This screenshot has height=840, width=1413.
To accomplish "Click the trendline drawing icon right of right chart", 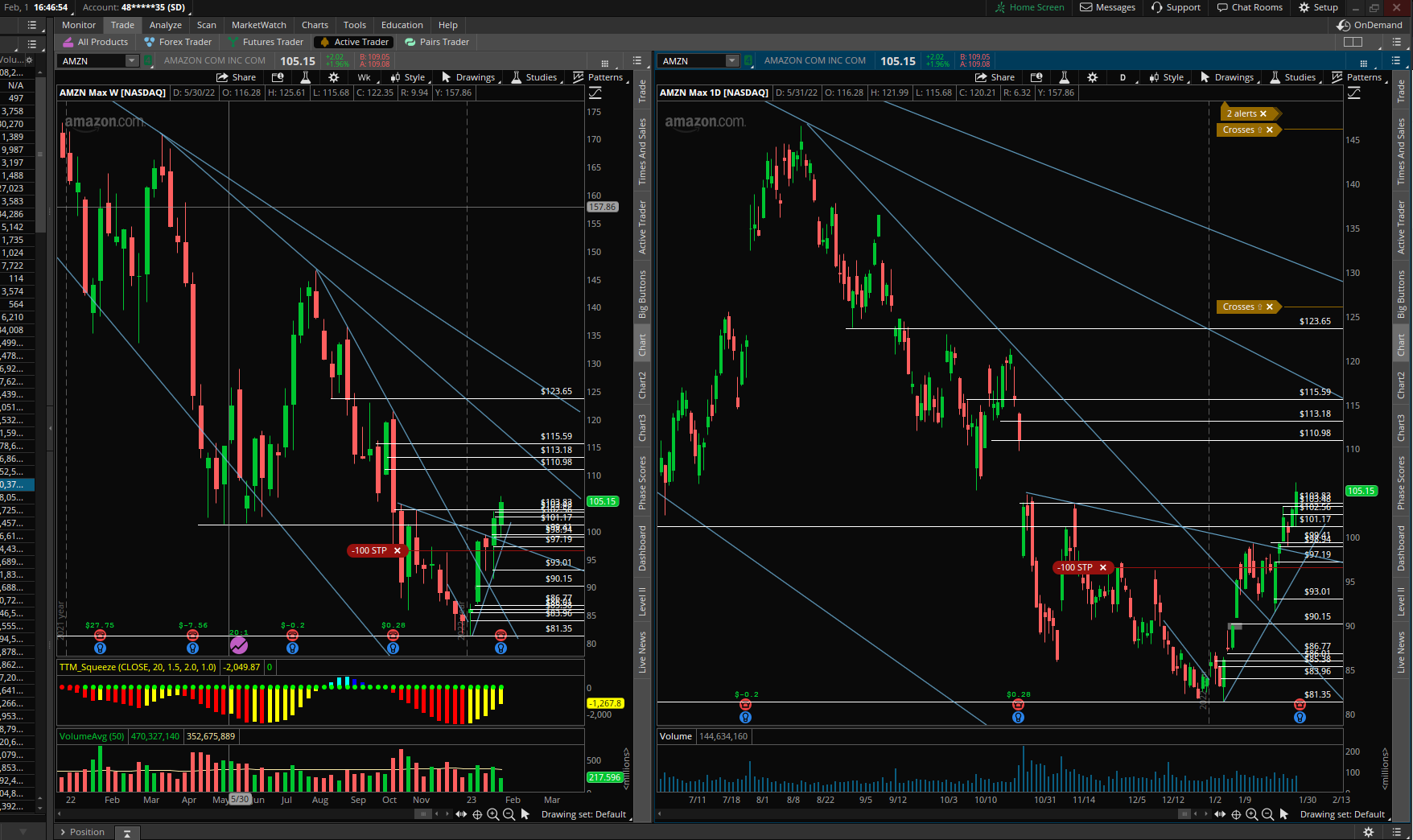I will pyautogui.click(x=1354, y=93).
